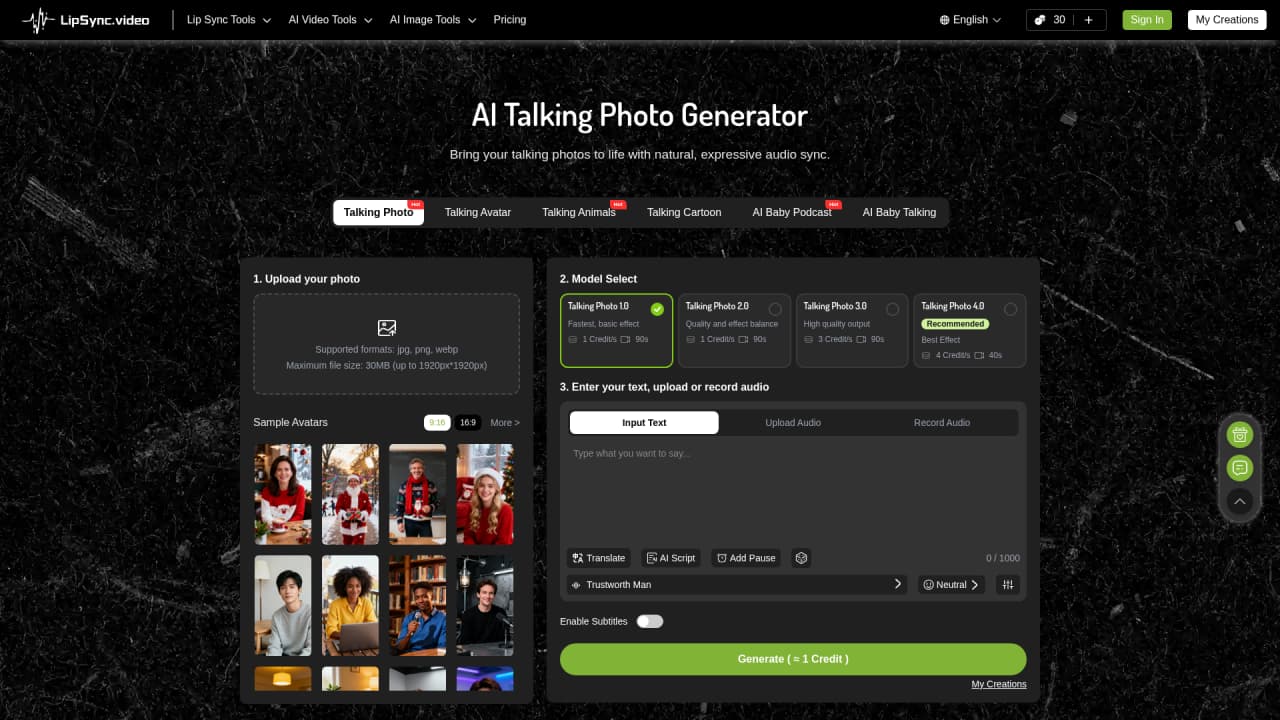The image size is (1280, 720).
Task: Click the Generate 1 Credit button
Action: pos(793,659)
